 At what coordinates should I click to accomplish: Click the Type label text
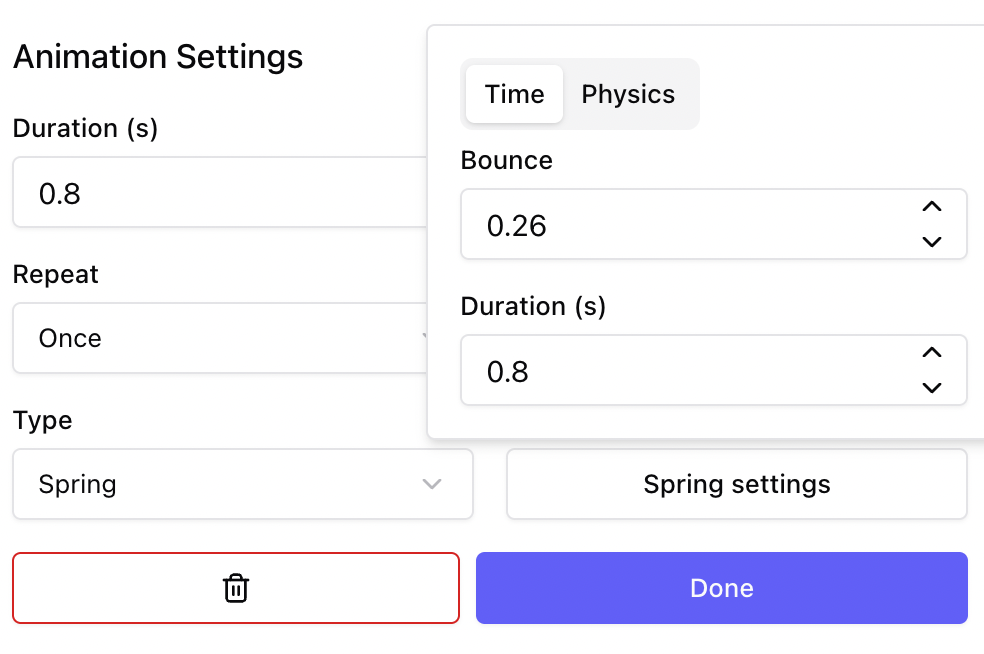pyautogui.click(x=43, y=420)
